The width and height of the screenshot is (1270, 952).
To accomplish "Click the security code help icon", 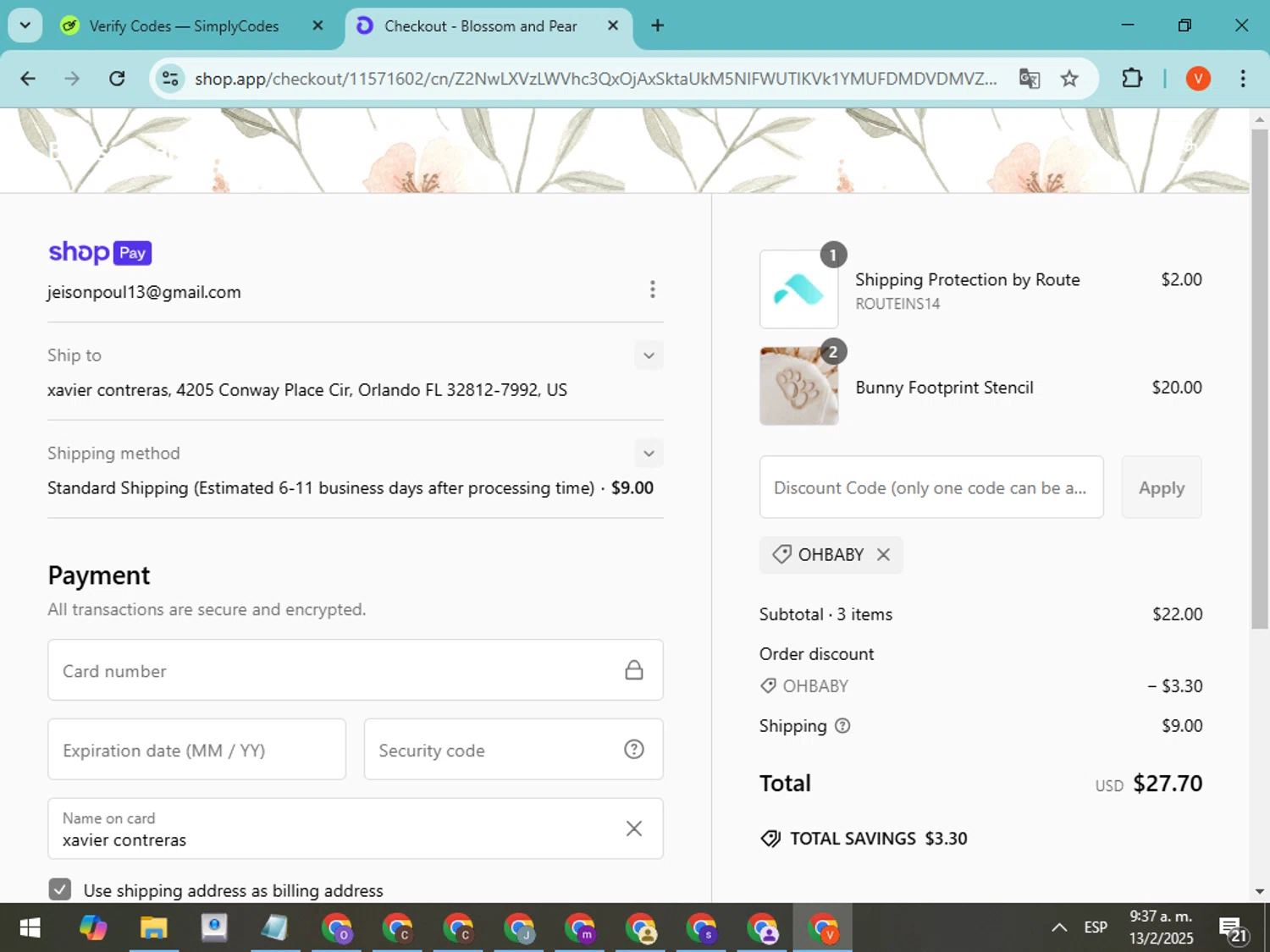I will click(634, 749).
